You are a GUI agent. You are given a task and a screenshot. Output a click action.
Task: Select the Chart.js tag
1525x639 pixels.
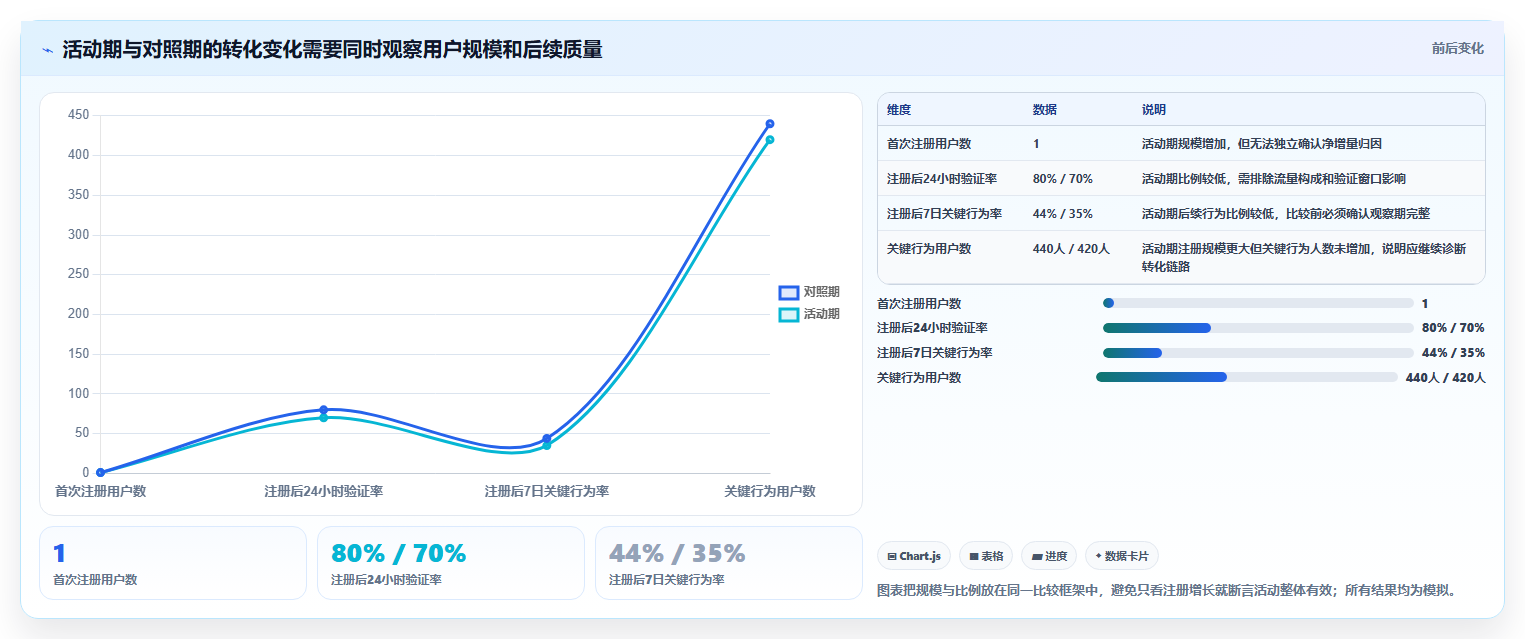pyautogui.click(x=914, y=556)
